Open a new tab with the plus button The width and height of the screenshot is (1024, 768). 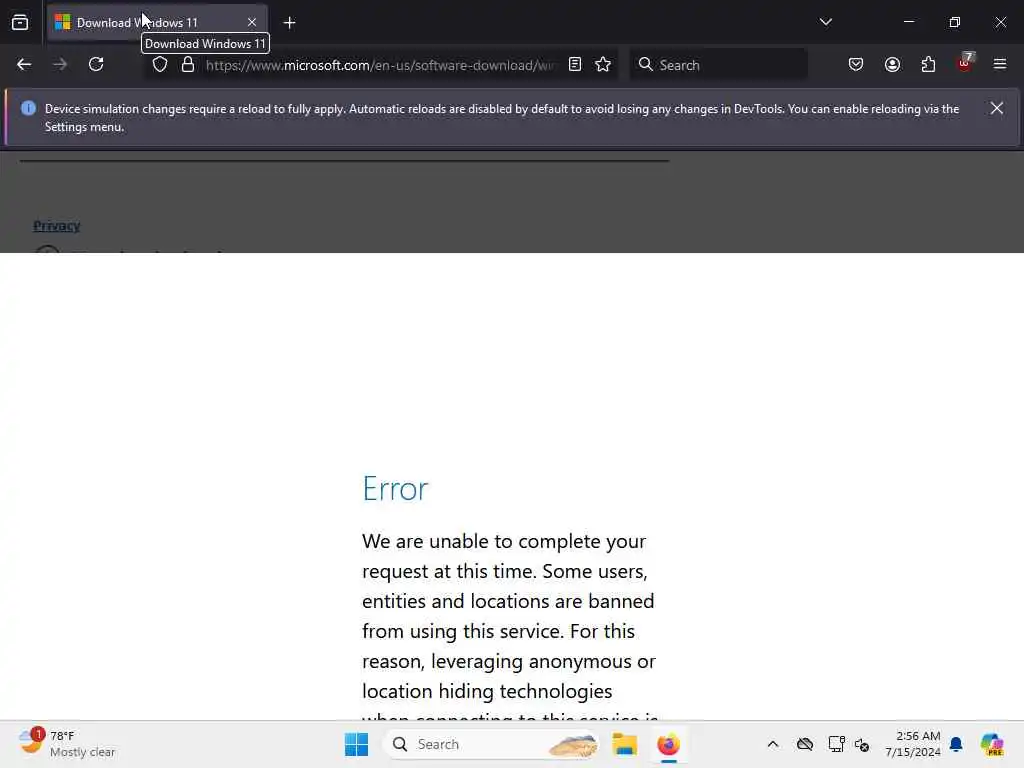pos(289,23)
